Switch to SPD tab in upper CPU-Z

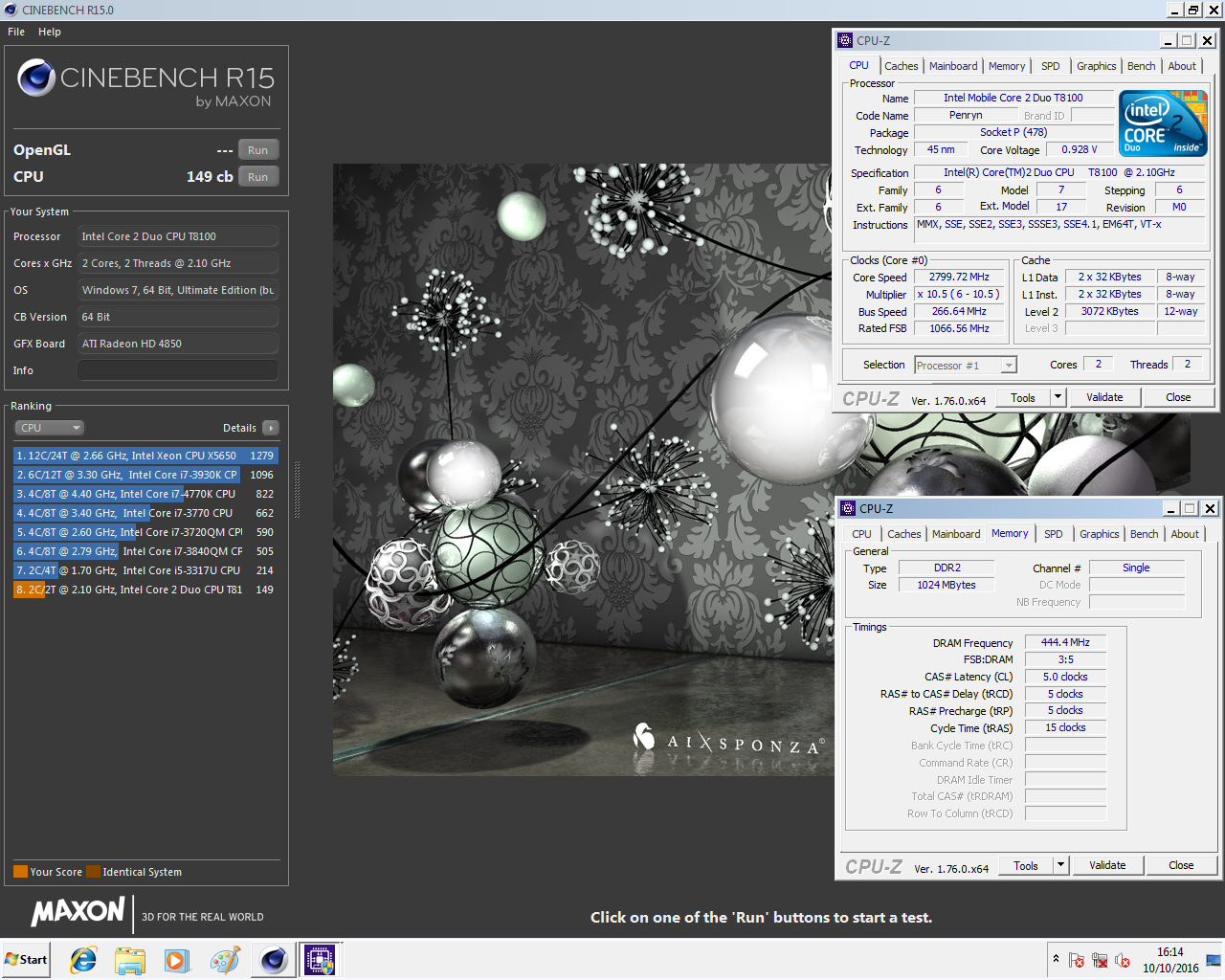click(x=1050, y=66)
